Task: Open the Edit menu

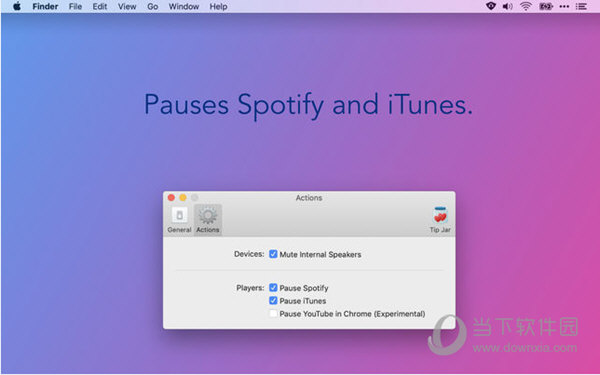Action: point(100,7)
